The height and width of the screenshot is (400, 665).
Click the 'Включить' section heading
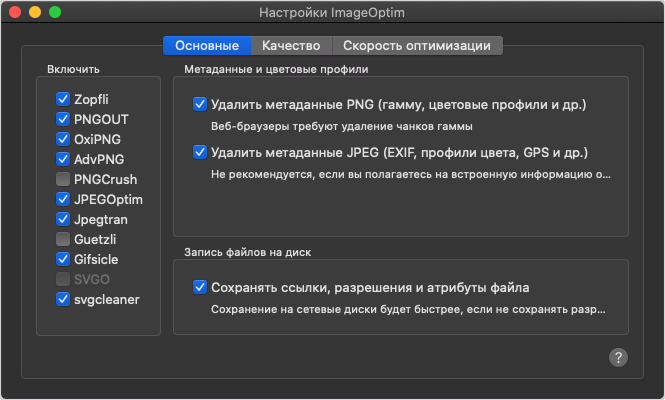(x=73, y=69)
